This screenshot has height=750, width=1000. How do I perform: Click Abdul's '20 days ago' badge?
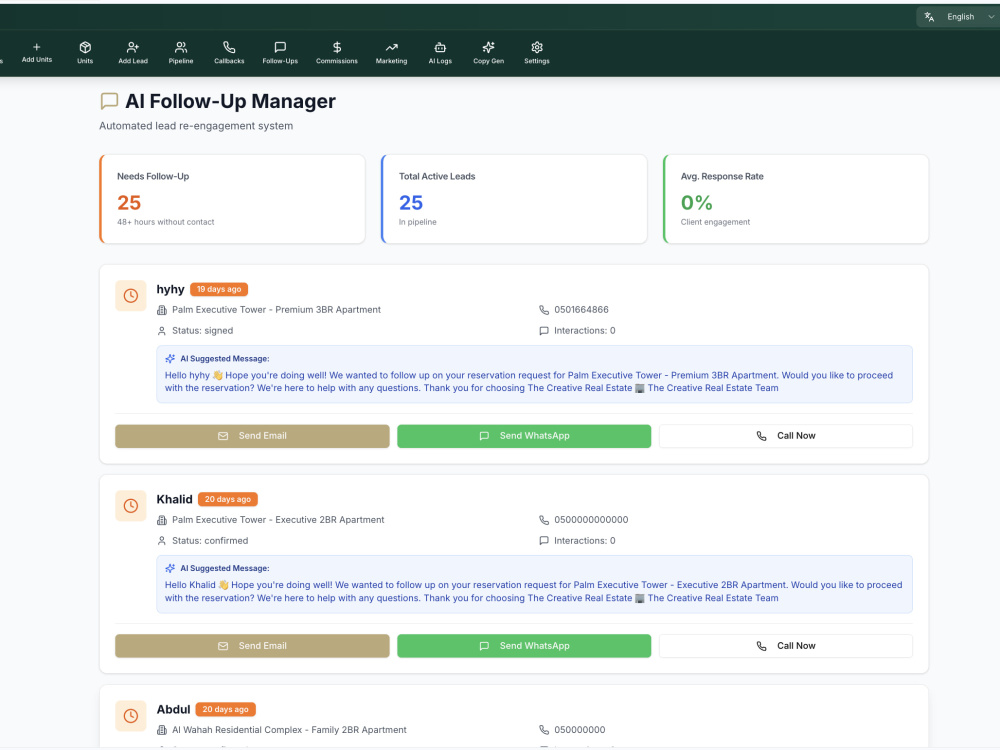pyautogui.click(x=226, y=709)
